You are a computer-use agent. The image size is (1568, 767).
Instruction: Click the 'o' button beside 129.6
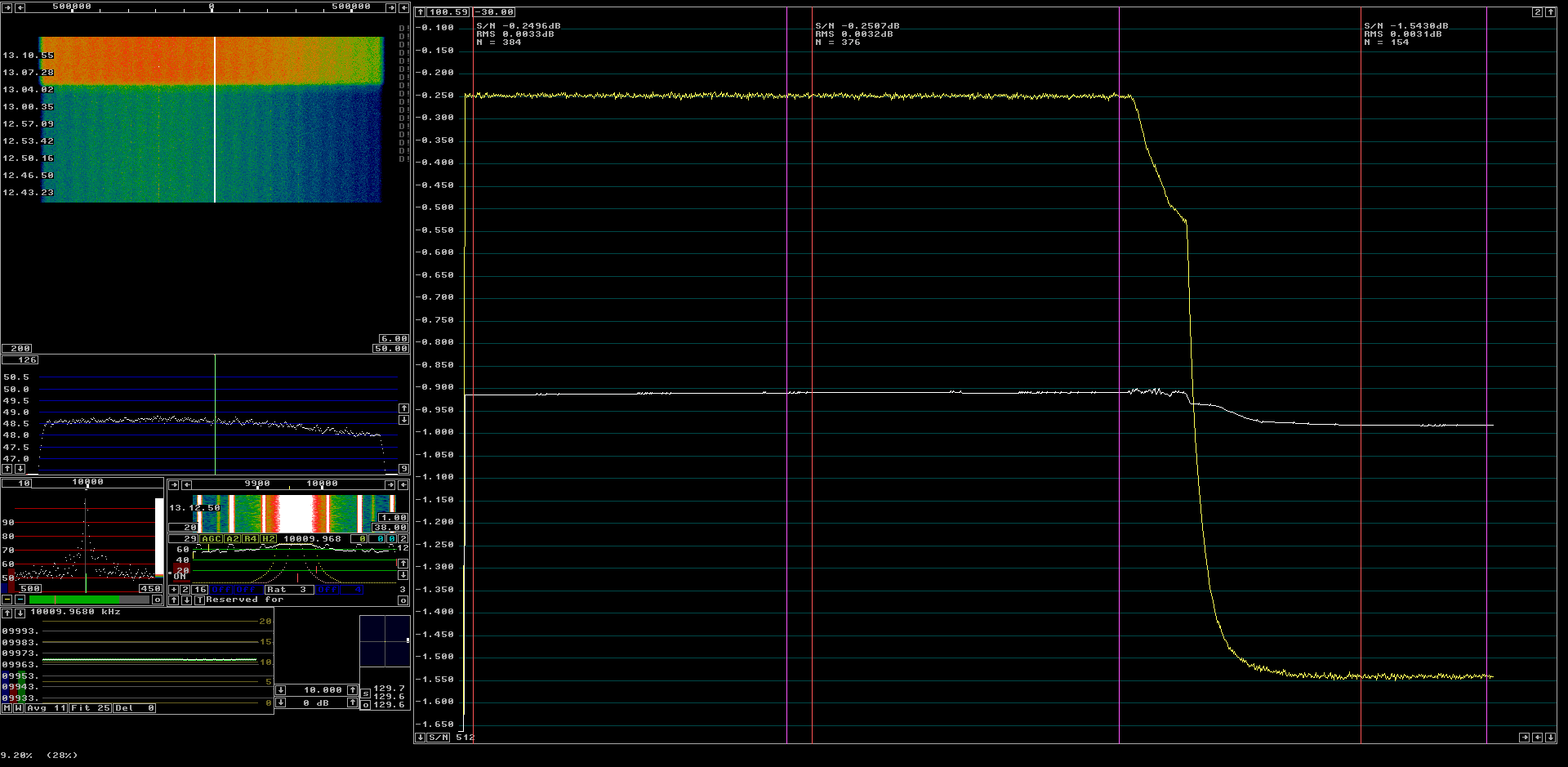coord(366,705)
